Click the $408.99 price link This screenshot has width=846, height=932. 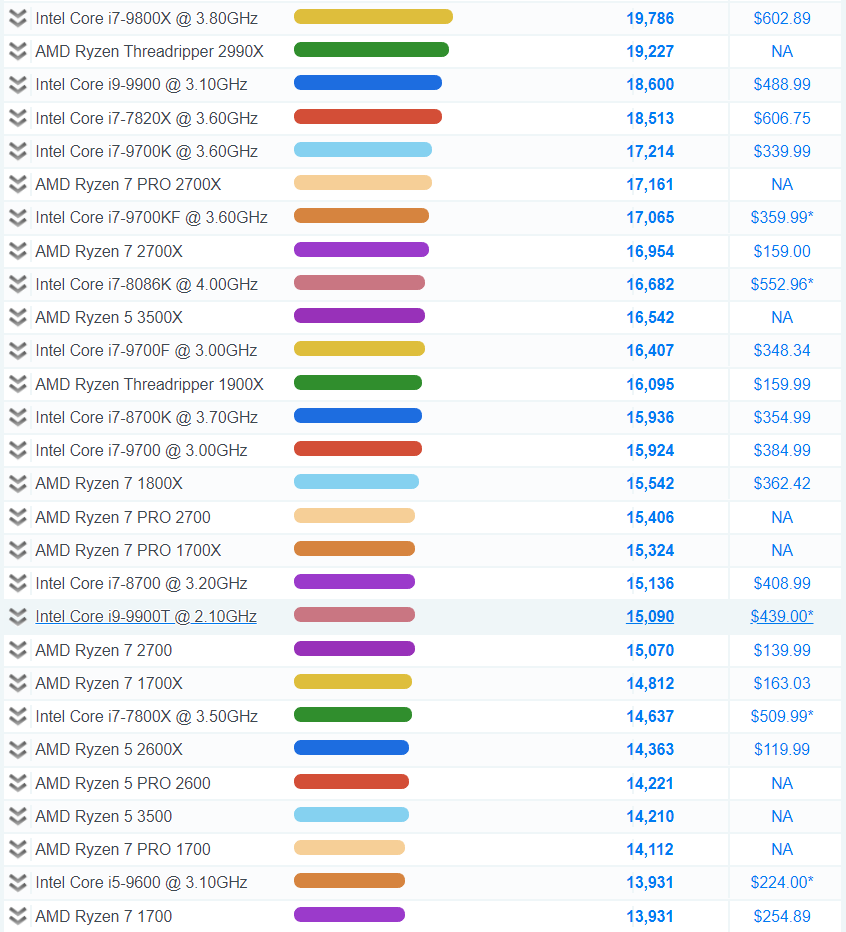click(x=782, y=584)
